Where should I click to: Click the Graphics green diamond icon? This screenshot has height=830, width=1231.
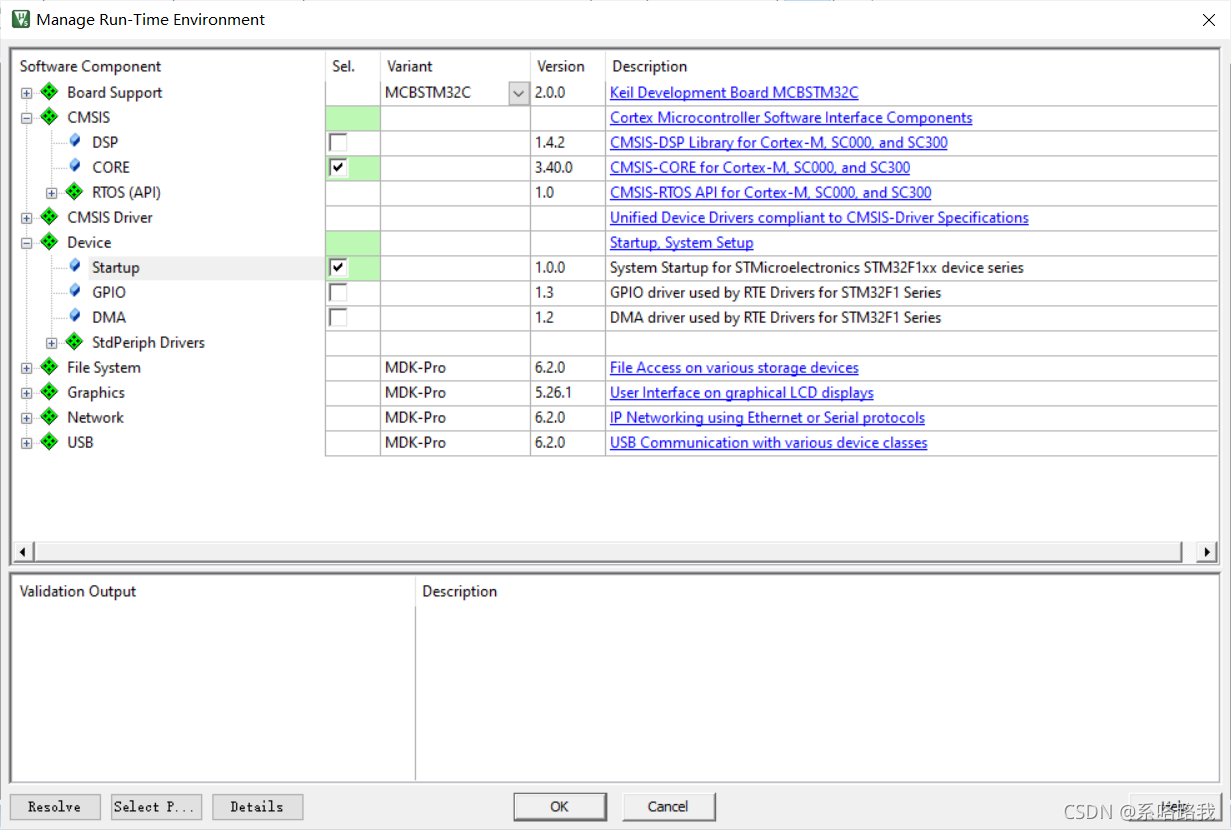[49, 392]
